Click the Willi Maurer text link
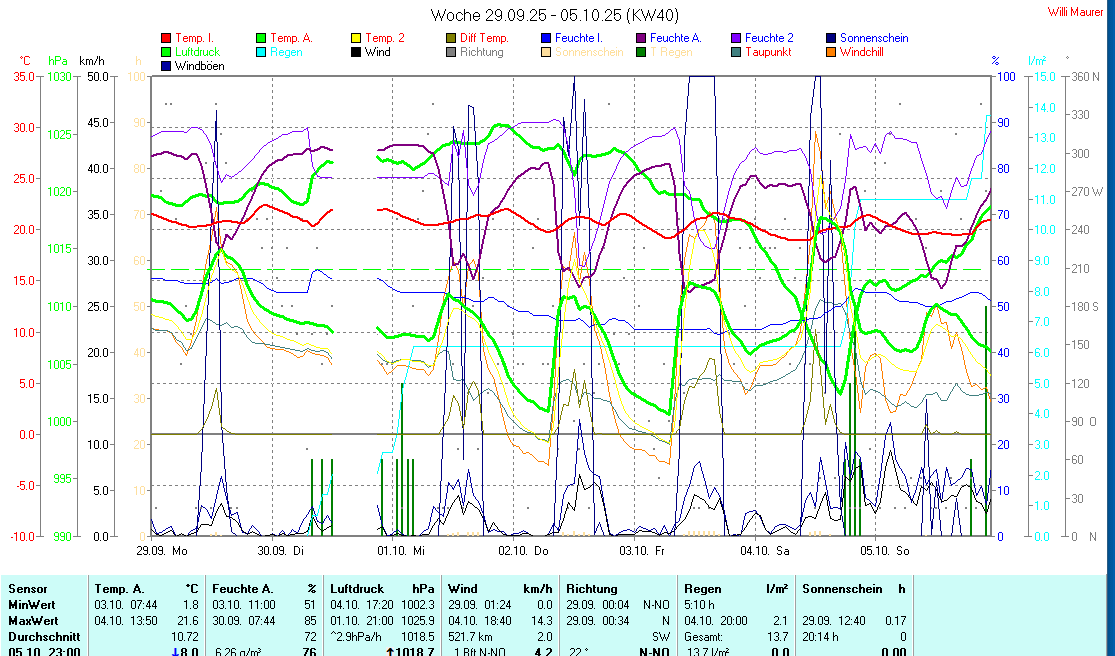 [x=1077, y=12]
